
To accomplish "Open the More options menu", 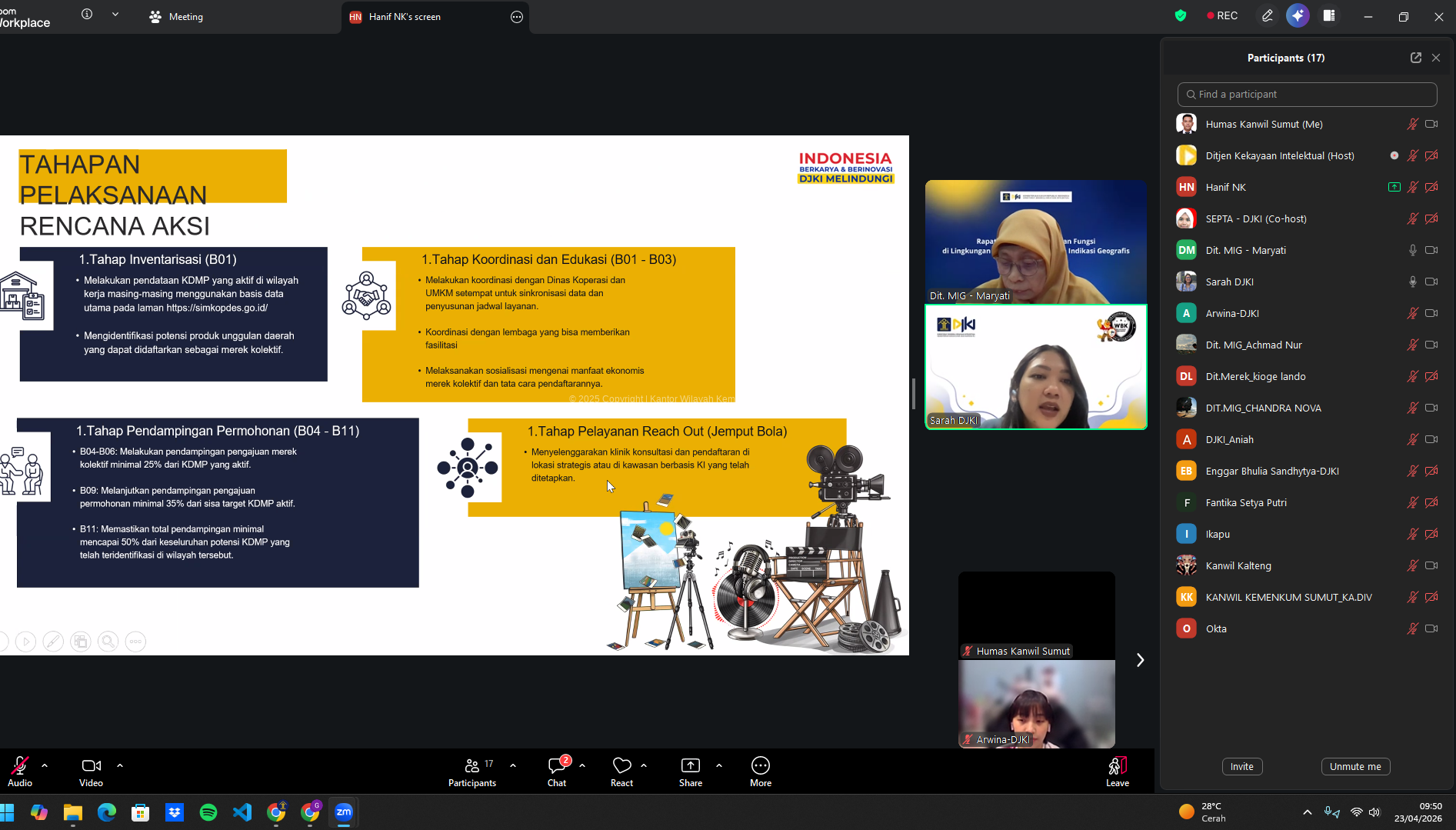I will (760, 766).
